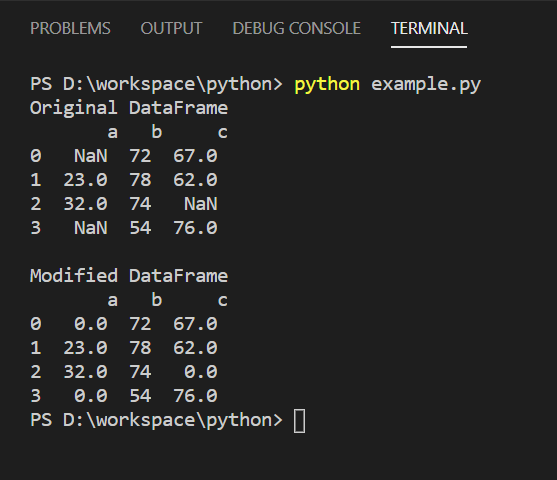The image size is (557, 480).
Task: Click the terminal cursor at the last prompt
Action: [299, 421]
